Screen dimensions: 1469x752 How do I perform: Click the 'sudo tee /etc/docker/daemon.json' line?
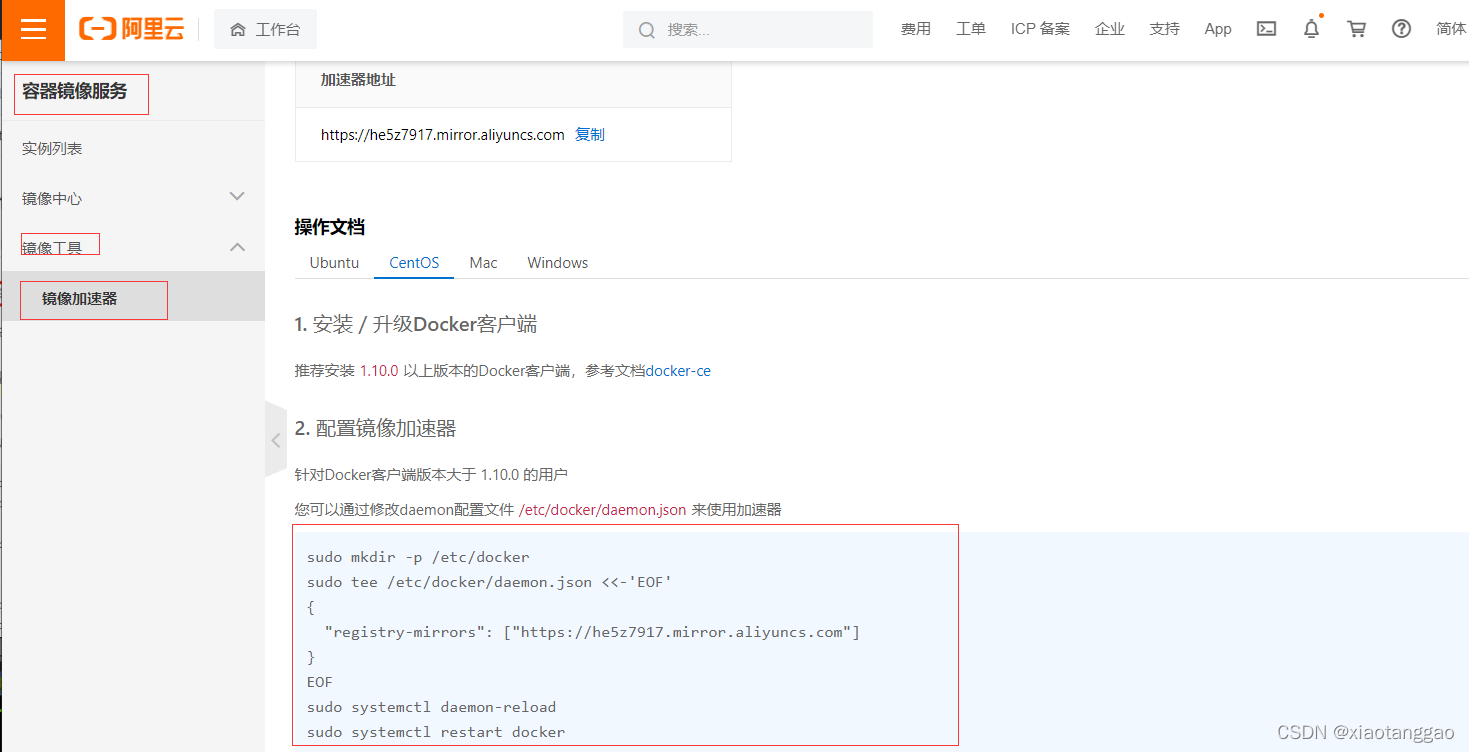pos(489,582)
